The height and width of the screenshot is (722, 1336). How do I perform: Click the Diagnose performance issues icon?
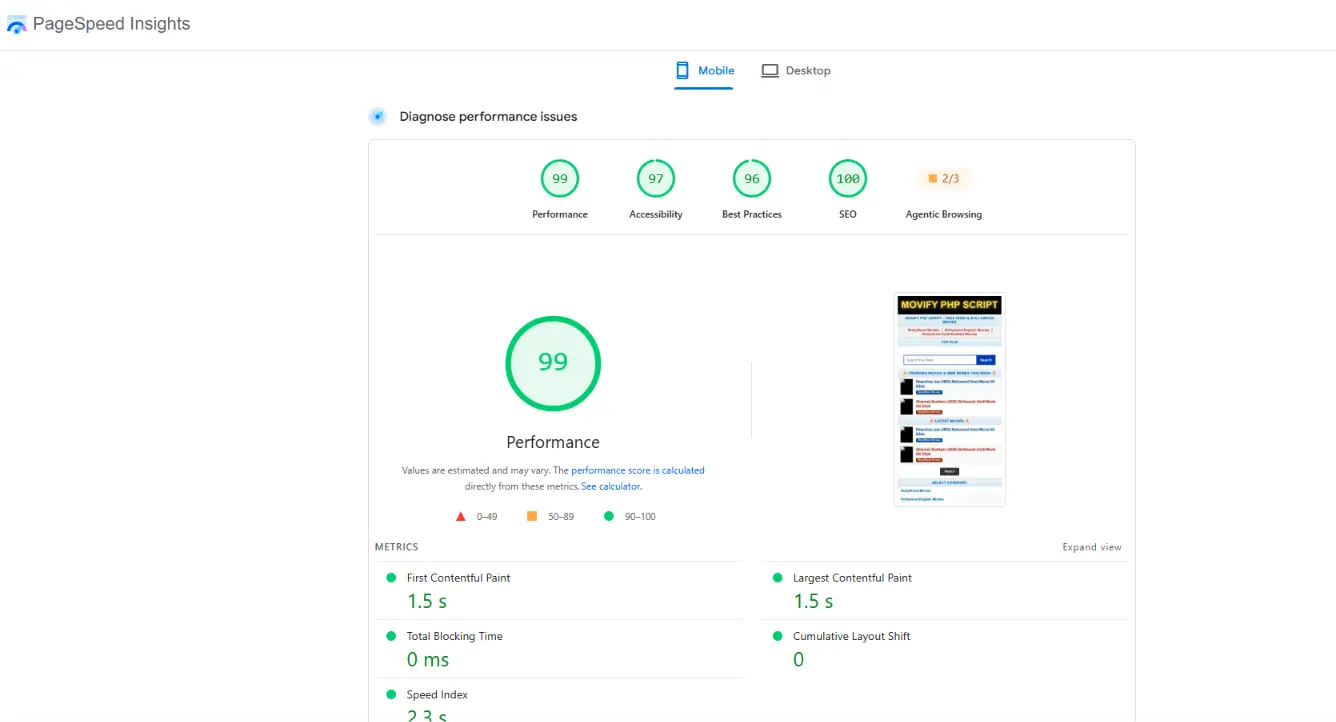pyautogui.click(x=378, y=116)
